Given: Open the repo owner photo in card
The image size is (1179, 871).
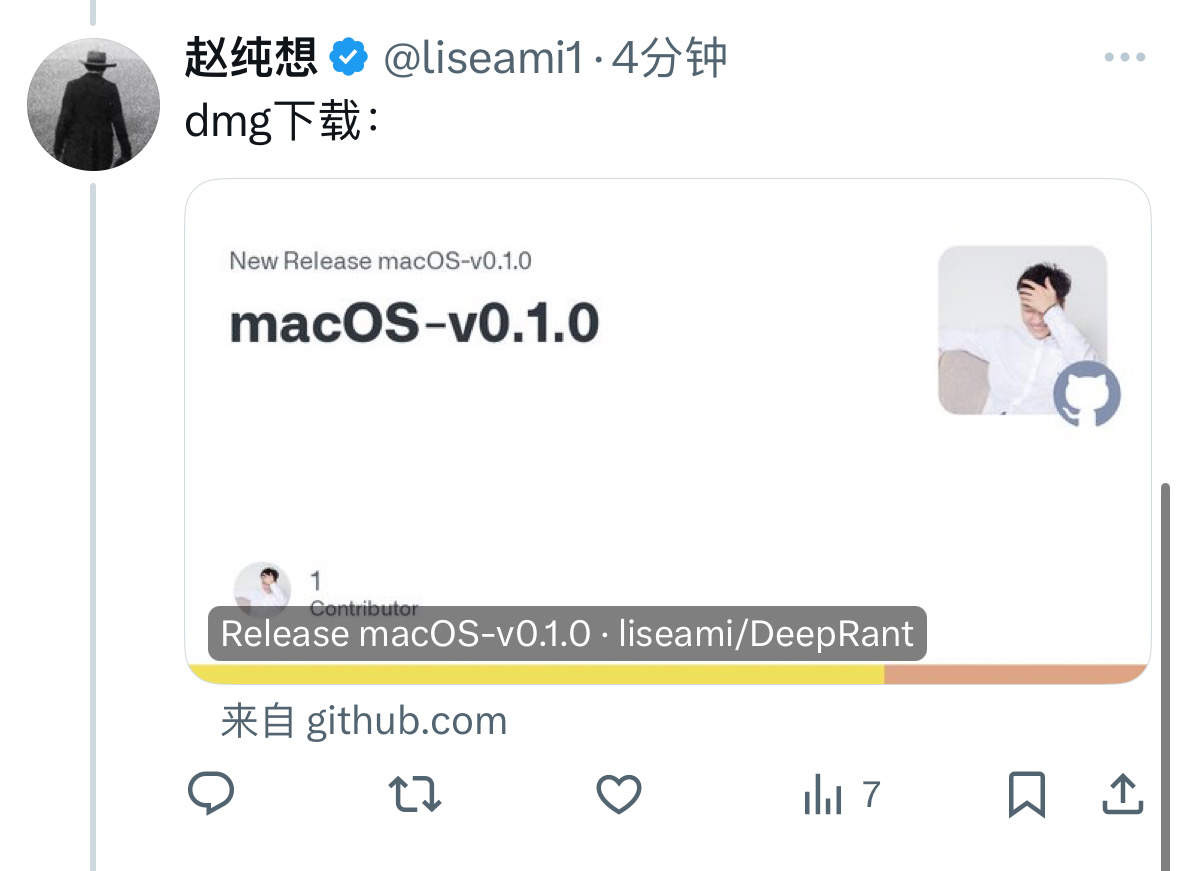Looking at the screenshot, I should click(1023, 329).
